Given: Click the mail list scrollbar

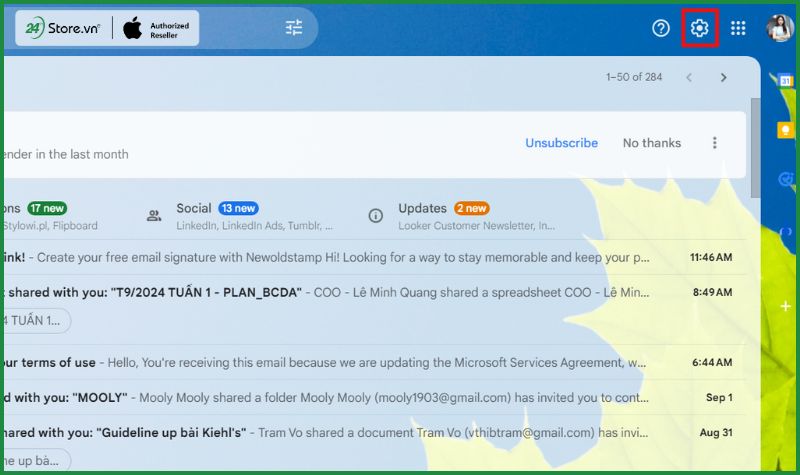Looking at the screenshot, I should [755, 148].
